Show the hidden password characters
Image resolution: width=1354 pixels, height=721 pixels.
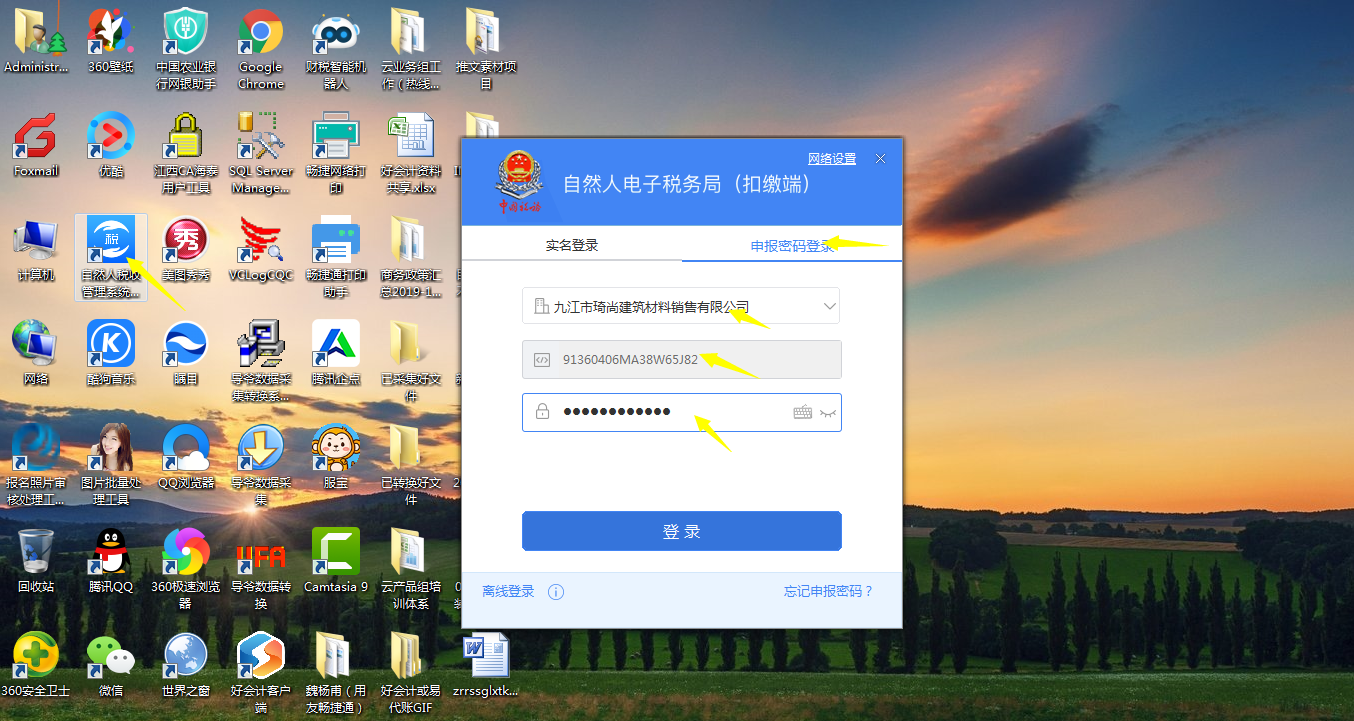tap(828, 412)
